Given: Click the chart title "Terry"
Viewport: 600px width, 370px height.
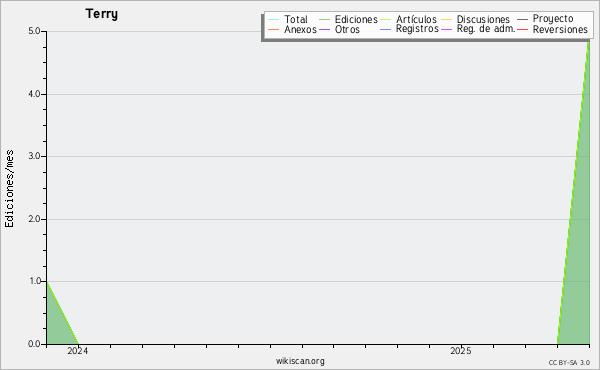Looking at the screenshot, I should click(x=101, y=14).
